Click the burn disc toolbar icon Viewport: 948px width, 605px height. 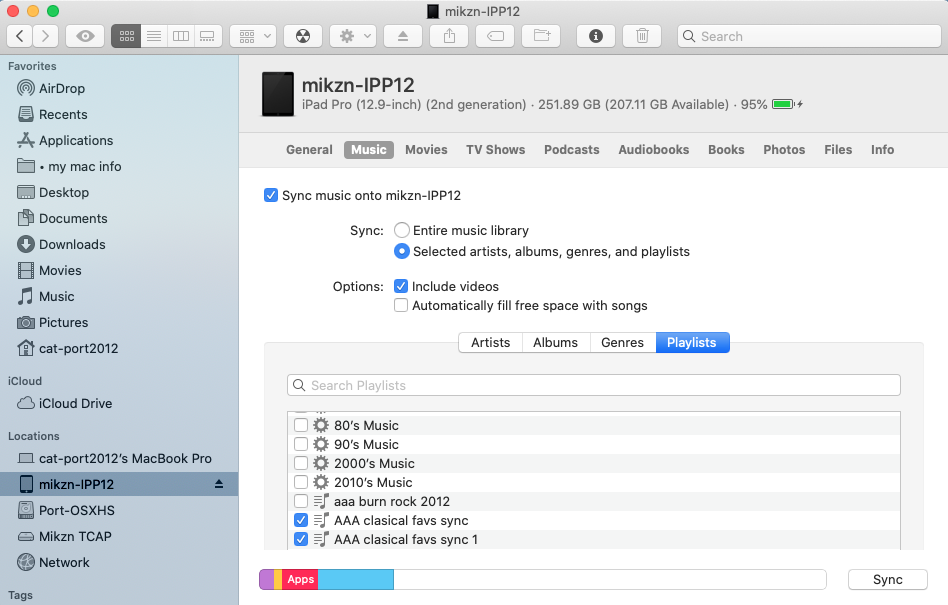[x=303, y=36]
